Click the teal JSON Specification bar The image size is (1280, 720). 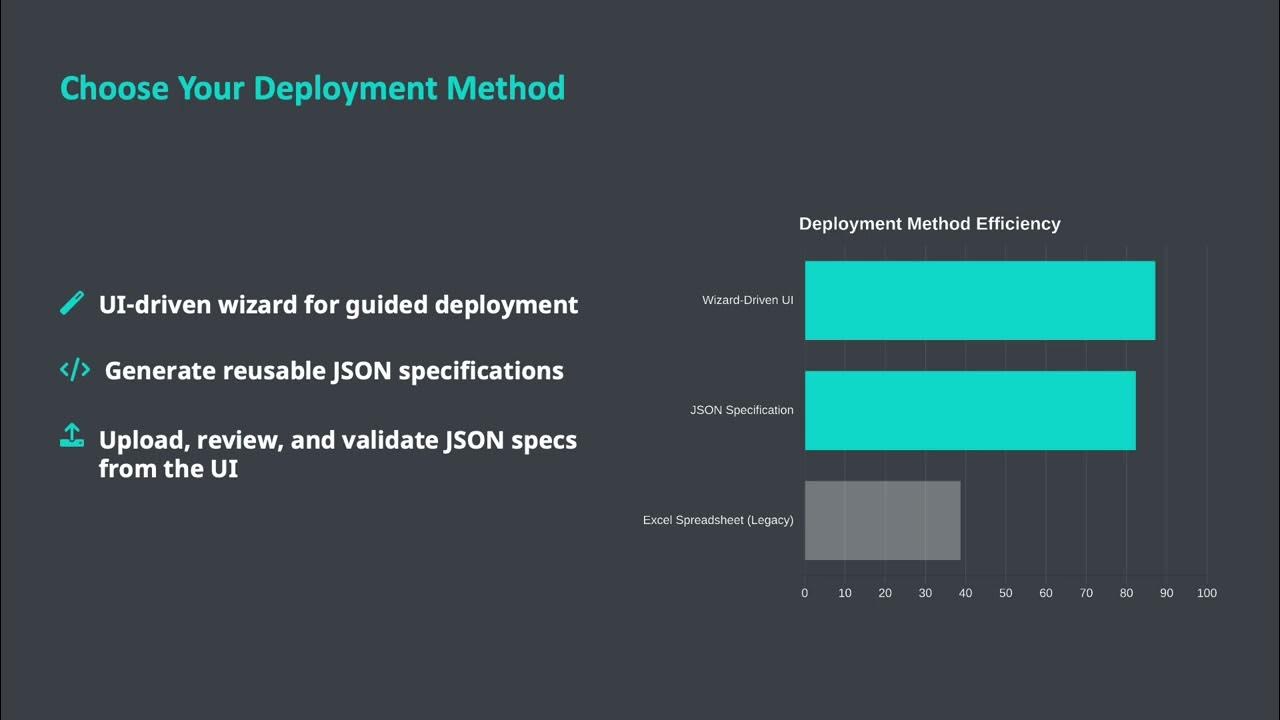(x=969, y=410)
